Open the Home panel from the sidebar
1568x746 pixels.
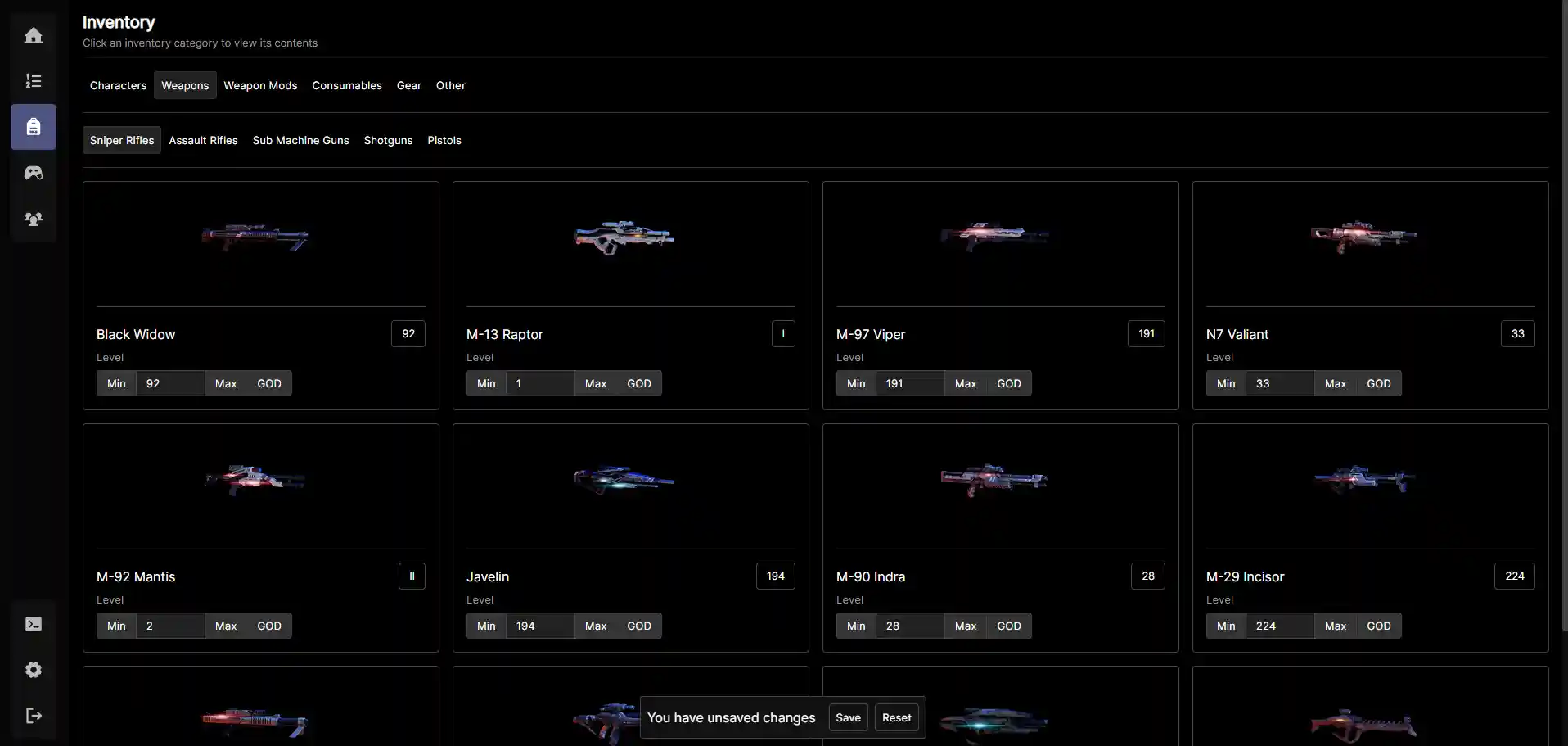[33, 35]
